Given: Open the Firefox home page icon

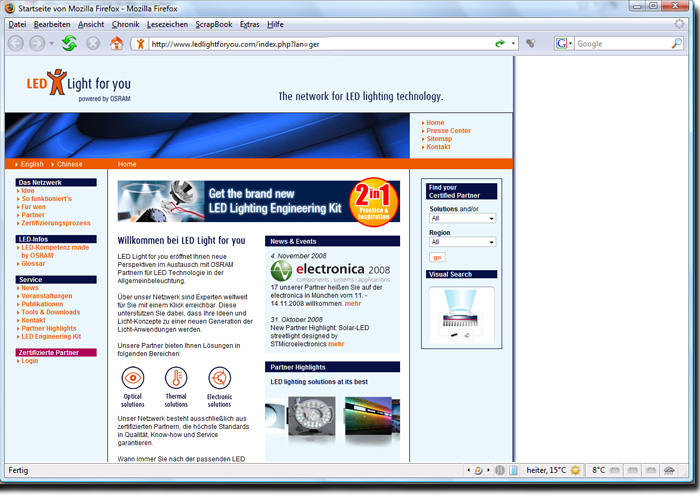Looking at the screenshot, I should pos(117,43).
